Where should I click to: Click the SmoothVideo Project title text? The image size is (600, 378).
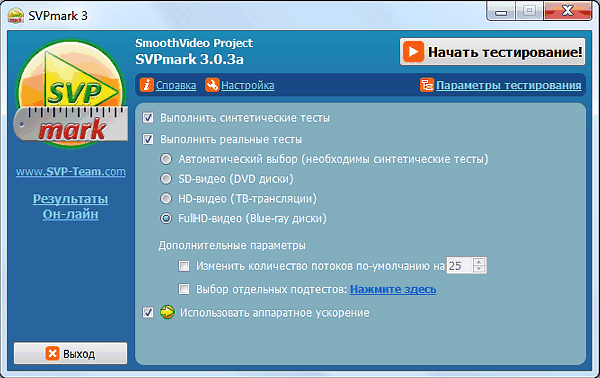click(x=194, y=43)
